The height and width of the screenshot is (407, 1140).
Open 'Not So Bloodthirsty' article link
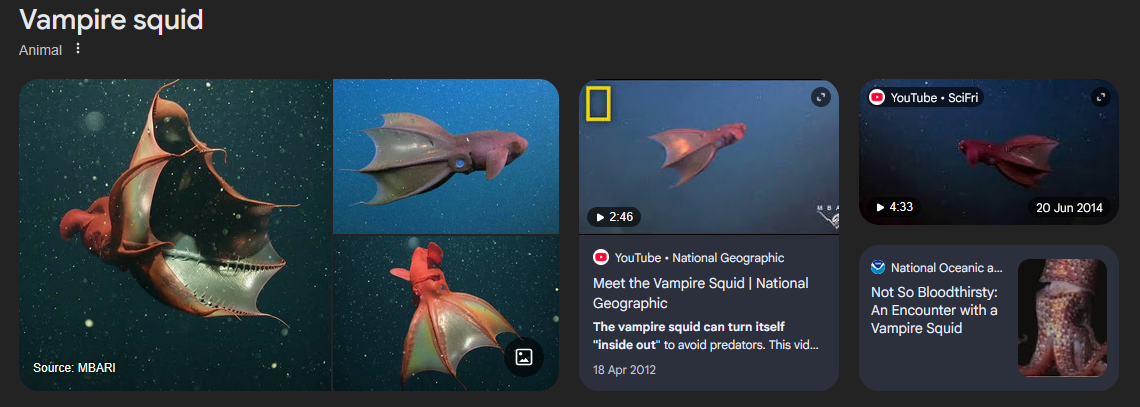click(x=934, y=310)
